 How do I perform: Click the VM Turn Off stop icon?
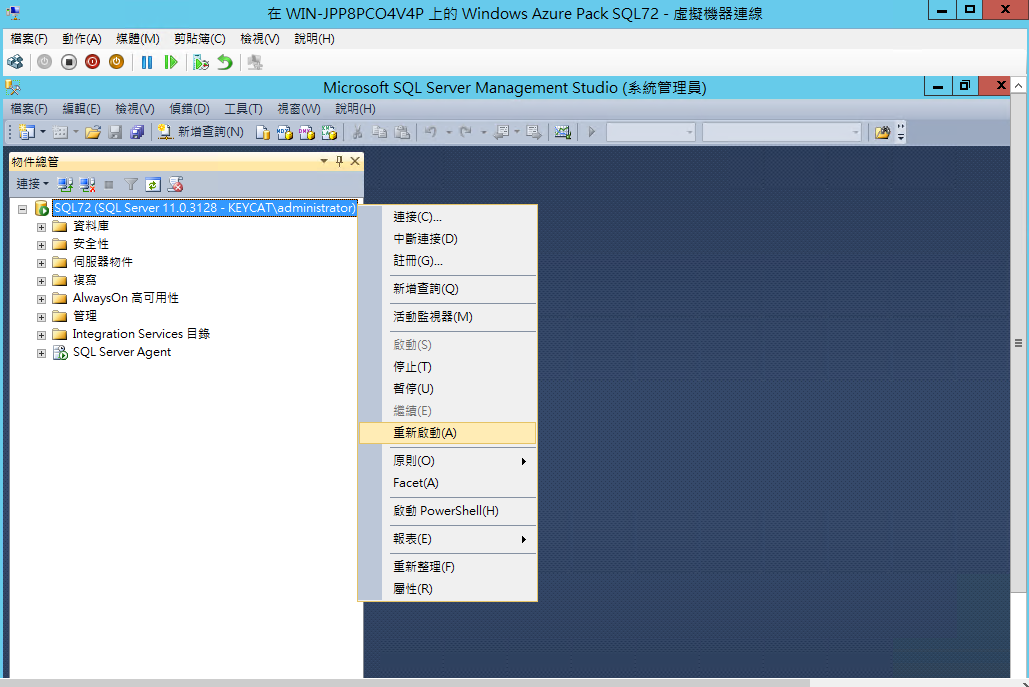(69, 62)
